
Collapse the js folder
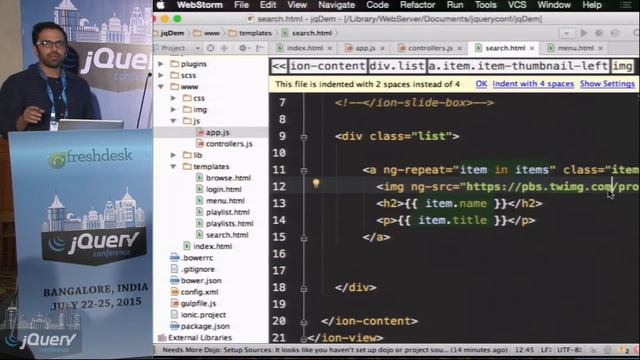173,121
